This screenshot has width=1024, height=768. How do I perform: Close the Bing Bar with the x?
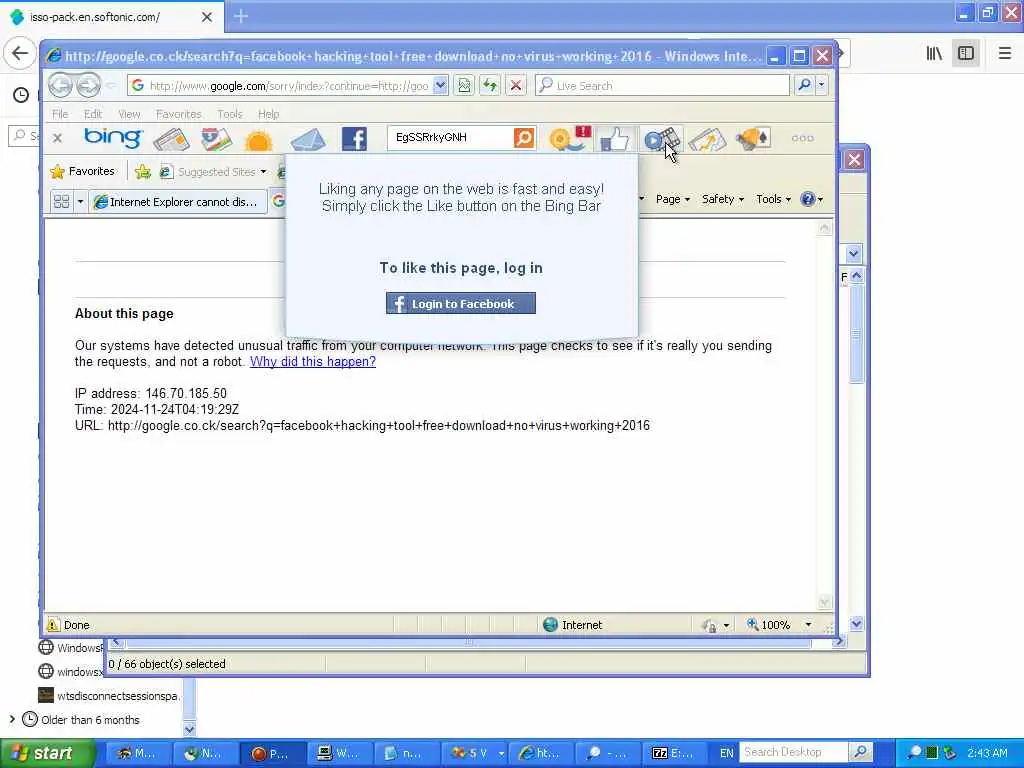pyautogui.click(x=57, y=138)
